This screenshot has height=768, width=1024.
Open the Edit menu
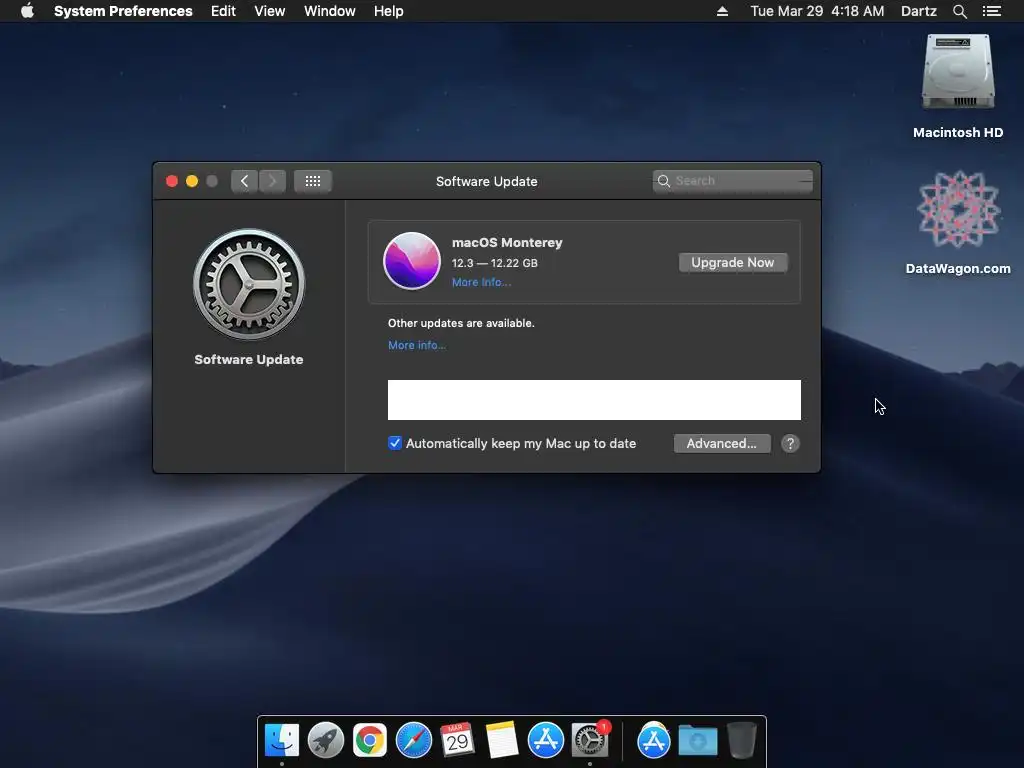[223, 11]
